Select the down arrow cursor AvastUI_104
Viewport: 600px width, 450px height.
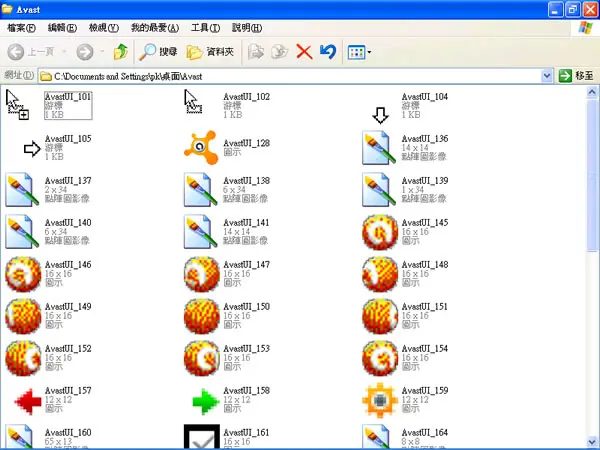[x=380, y=115]
